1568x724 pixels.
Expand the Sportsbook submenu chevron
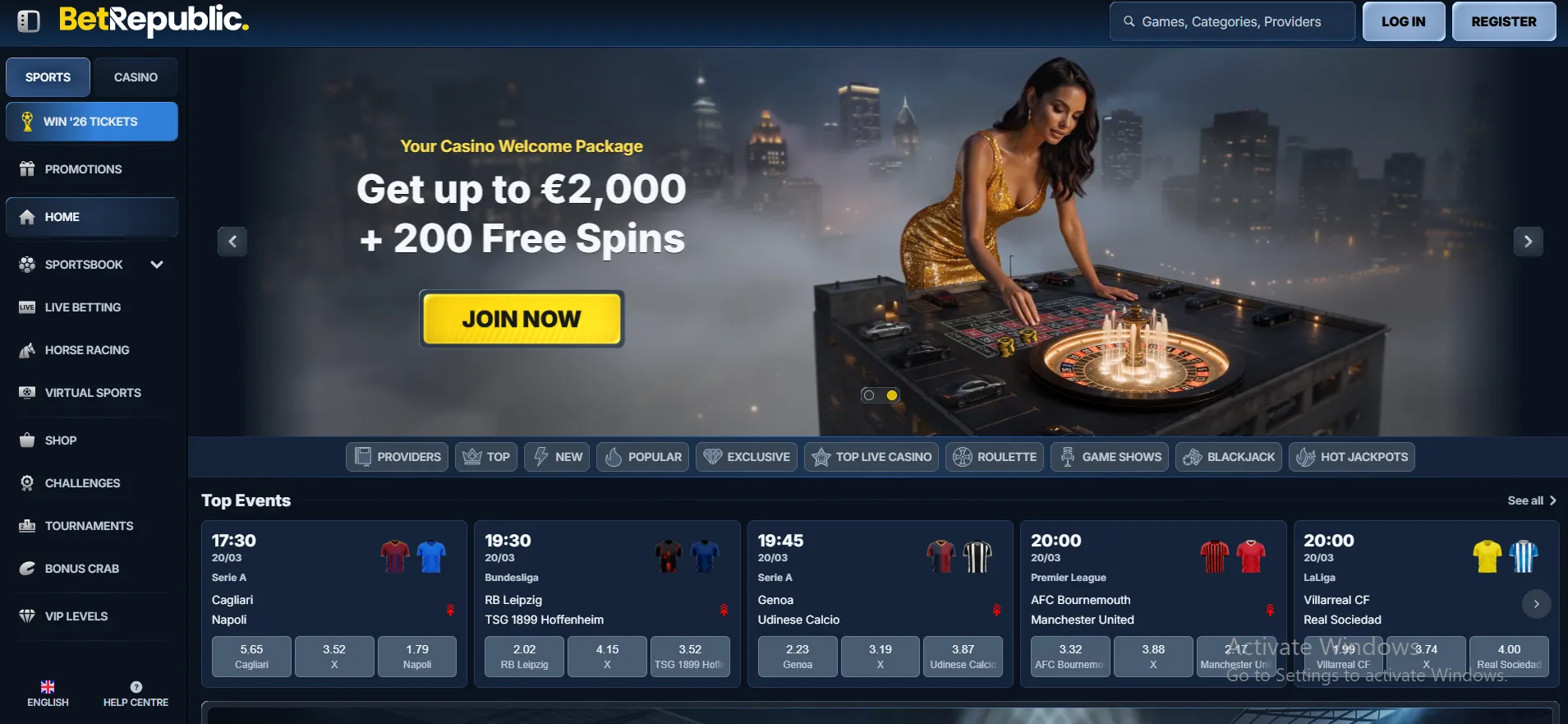157,265
